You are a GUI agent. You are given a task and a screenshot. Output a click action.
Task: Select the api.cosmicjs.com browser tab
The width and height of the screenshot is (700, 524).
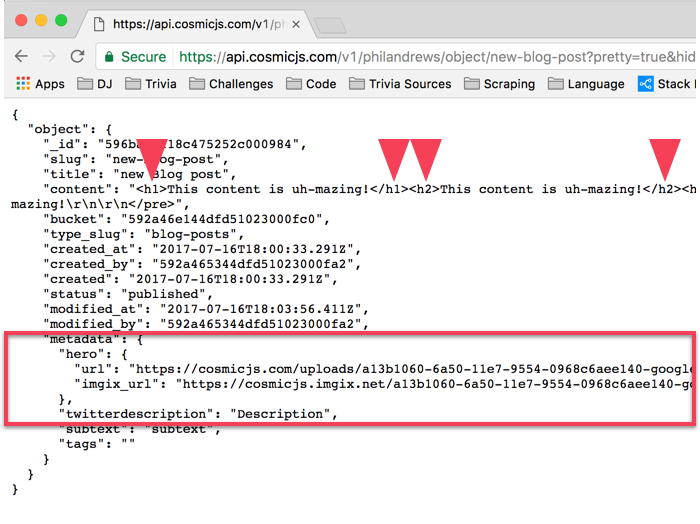196,24
